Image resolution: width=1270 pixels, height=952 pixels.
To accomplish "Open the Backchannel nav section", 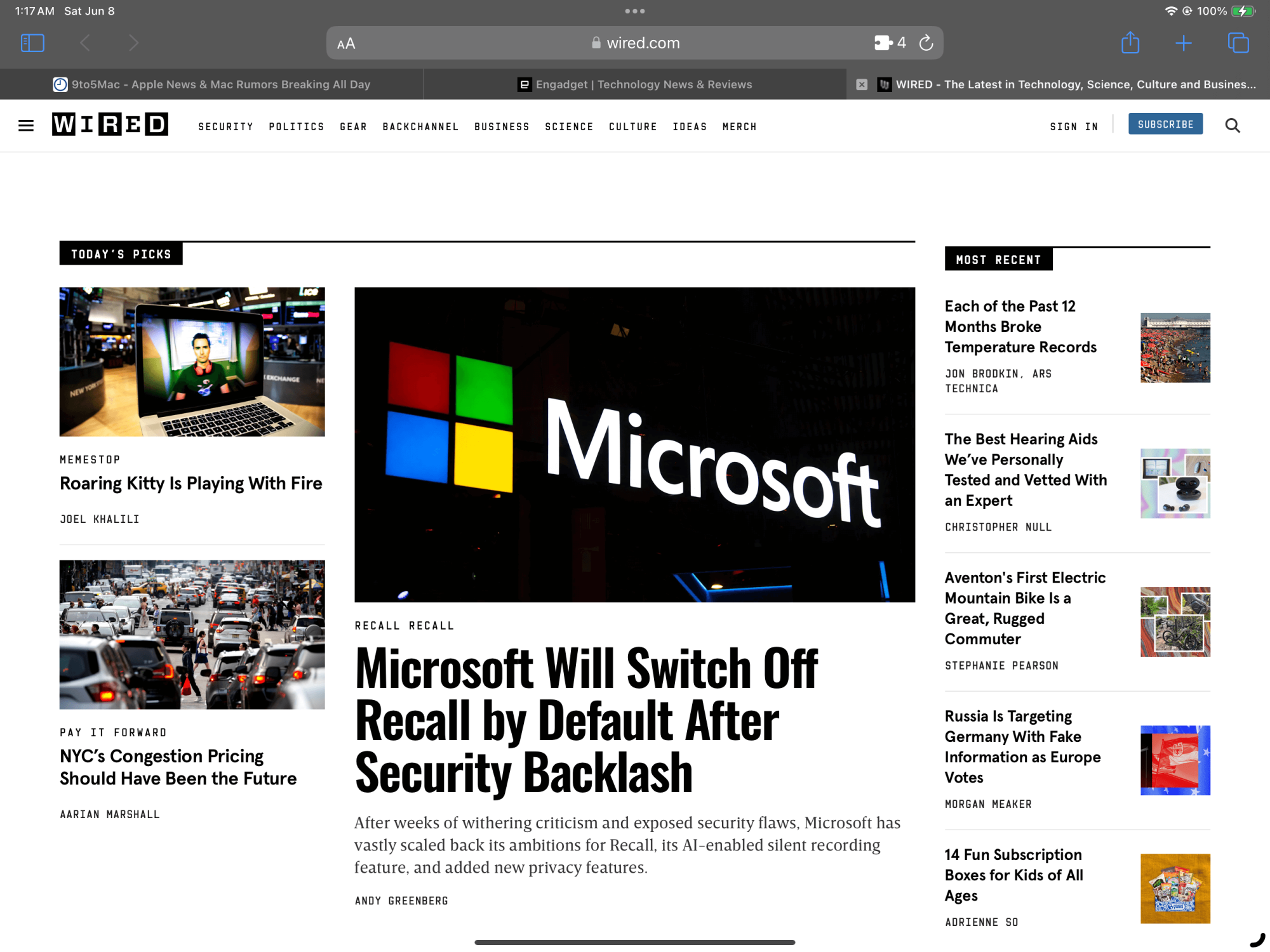I will point(420,126).
